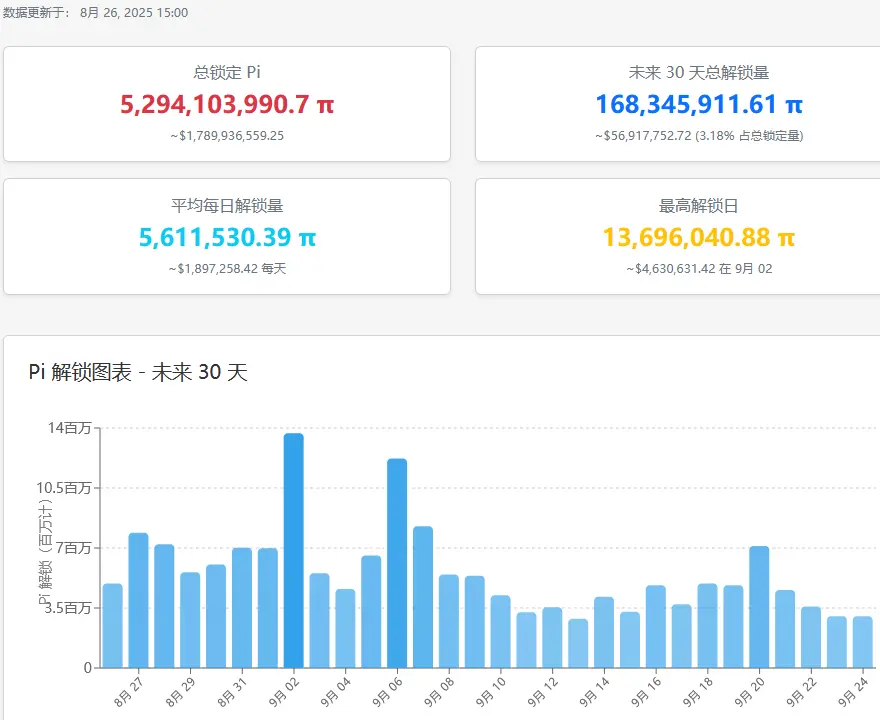Click the x-axis label 9月 22

coord(801,692)
